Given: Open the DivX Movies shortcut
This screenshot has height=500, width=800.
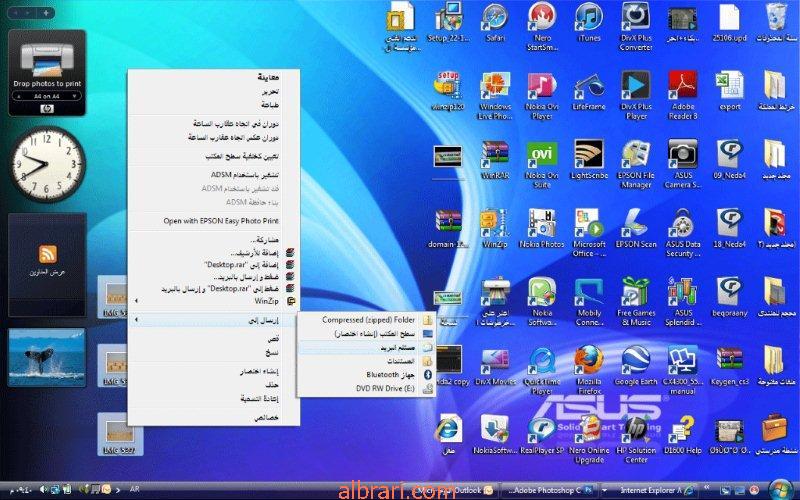Looking at the screenshot, I should click(x=495, y=365).
